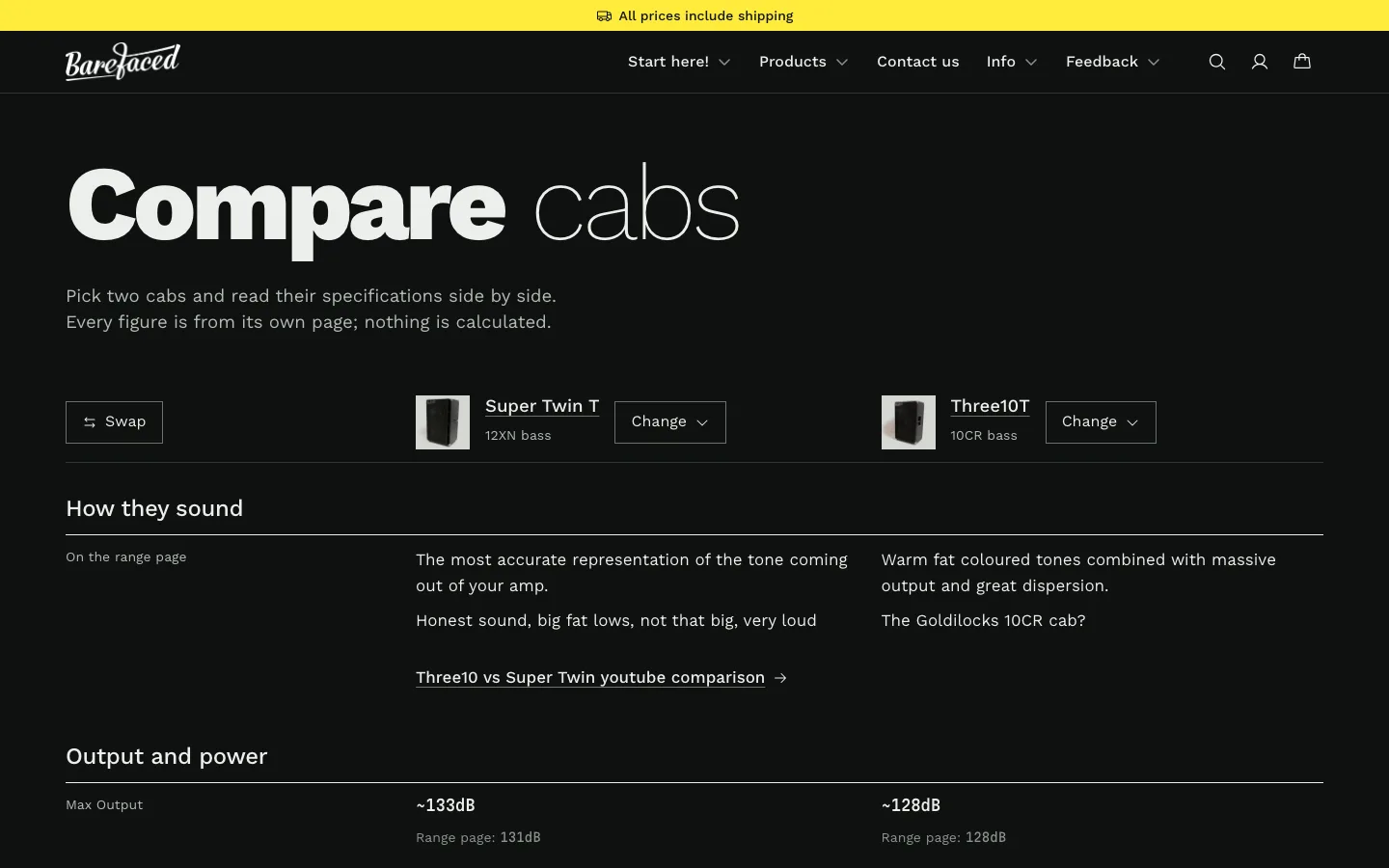Click the Max Output row label
Image resolution: width=1389 pixels, height=868 pixels.
[104, 805]
